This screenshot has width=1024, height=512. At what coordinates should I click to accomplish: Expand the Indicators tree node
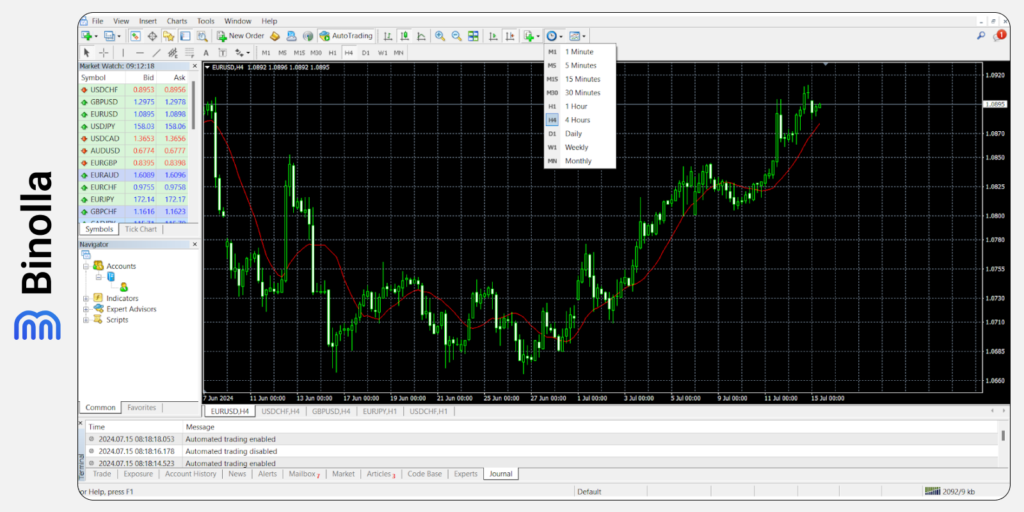(86, 298)
